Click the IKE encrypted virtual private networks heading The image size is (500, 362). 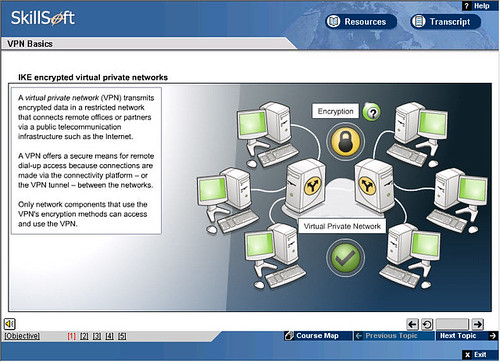[x=93, y=77]
